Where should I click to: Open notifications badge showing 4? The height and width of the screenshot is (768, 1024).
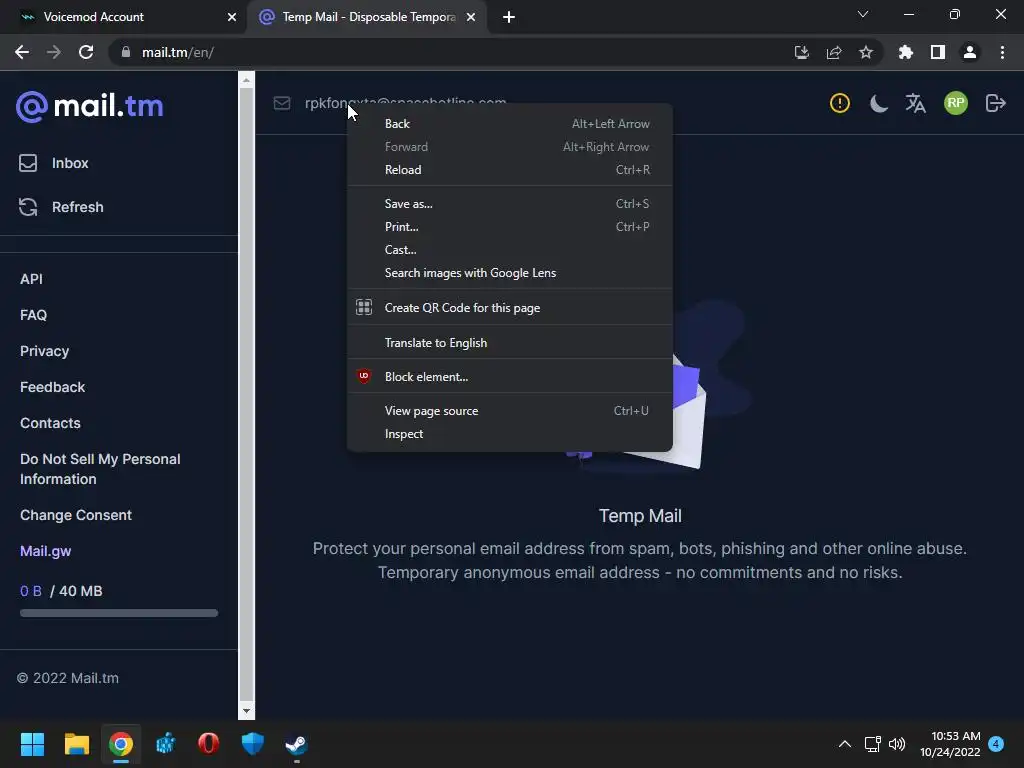(x=996, y=744)
